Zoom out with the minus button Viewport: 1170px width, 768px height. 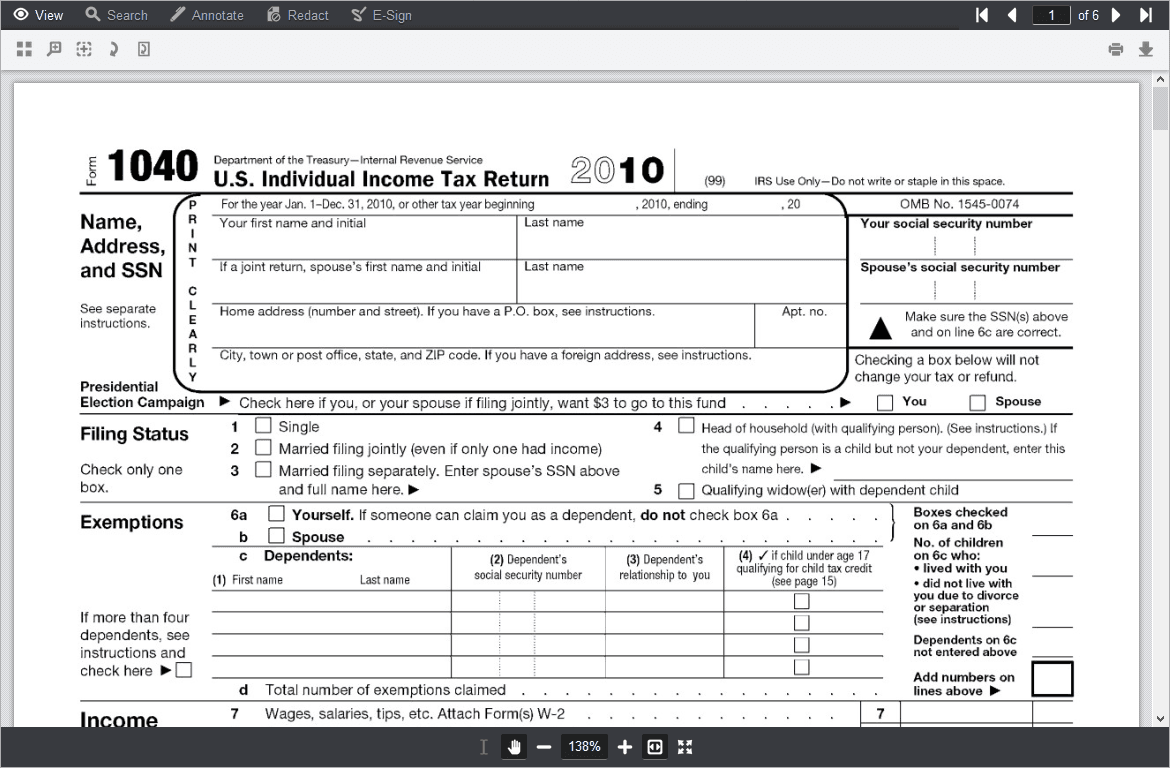point(544,746)
